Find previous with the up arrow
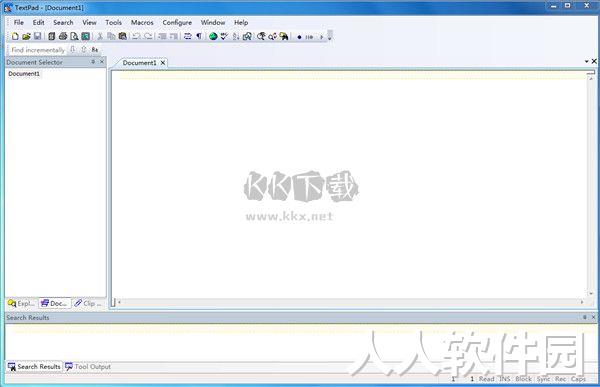Viewport: 600px width, 387px height. (x=83, y=49)
